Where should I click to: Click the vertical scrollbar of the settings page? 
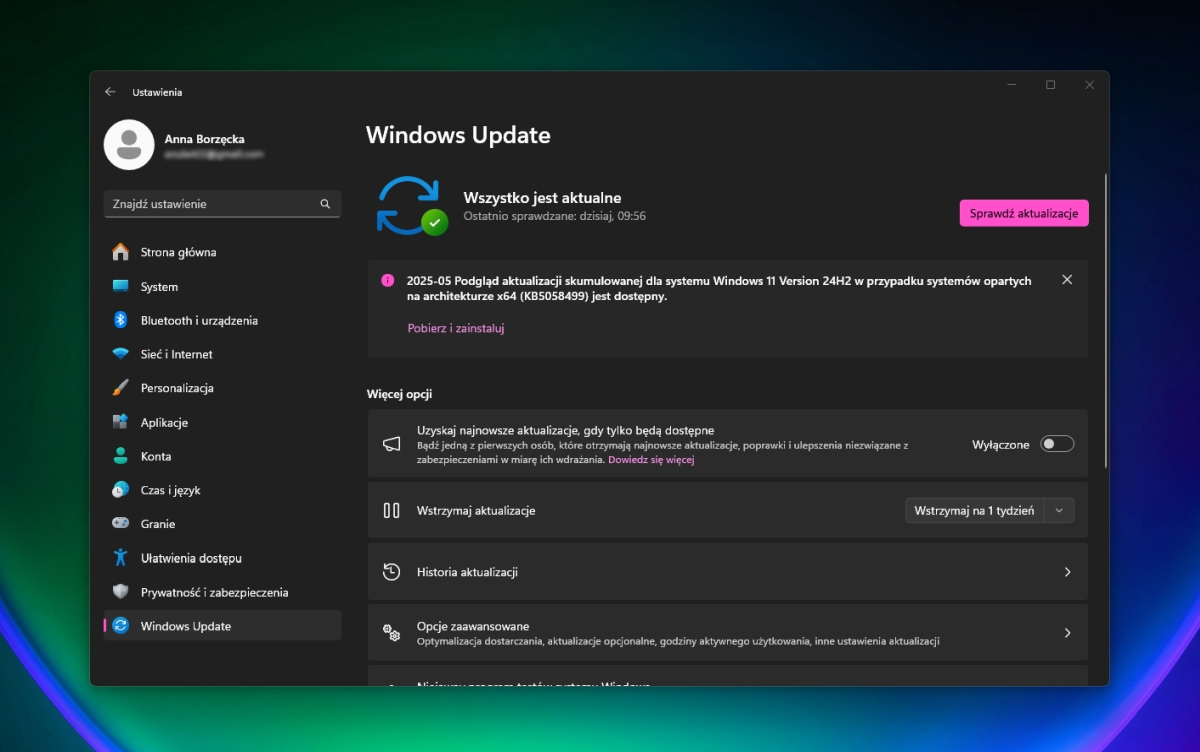click(x=1105, y=320)
